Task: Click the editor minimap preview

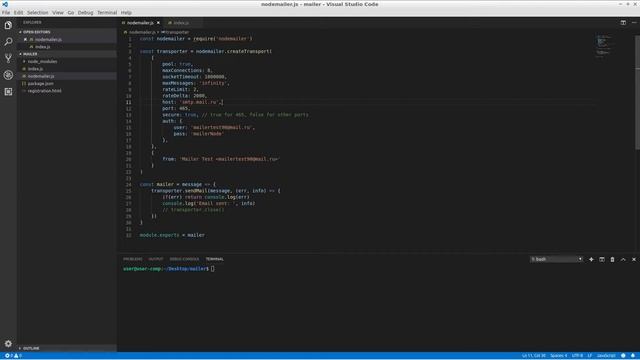Action: pyautogui.click(x=604, y=47)
